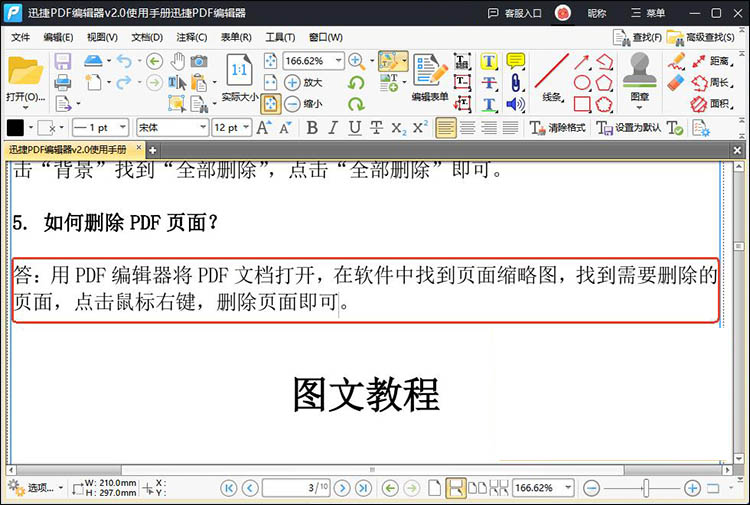The width and height of the screenshot is (750, 505).
Task: Open the 图章 stamp tool
Action: pyautogui.click(x=640, y=78)
